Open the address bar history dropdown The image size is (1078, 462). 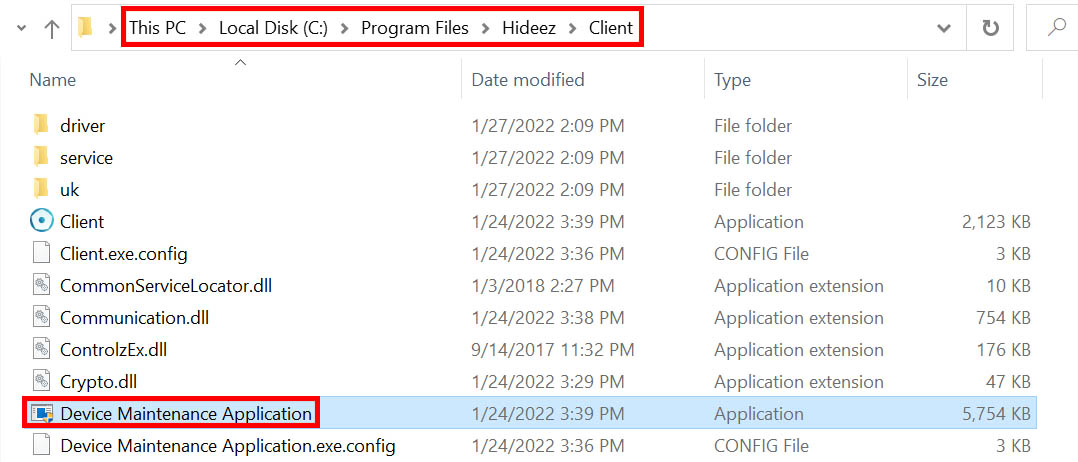click(x=943, y=28)
